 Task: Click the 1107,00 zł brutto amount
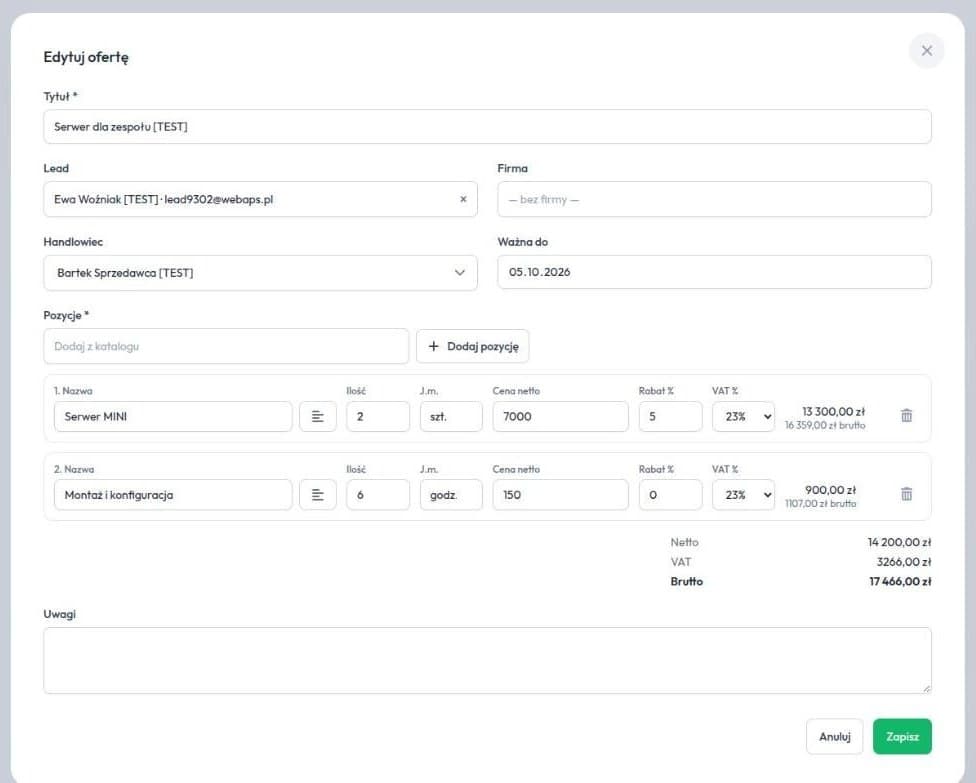tap(820, 504)
